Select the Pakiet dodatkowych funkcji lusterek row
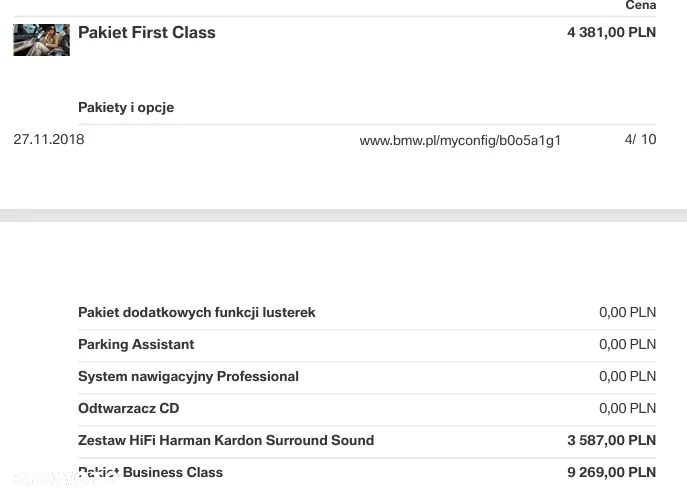 pos(367,312)
